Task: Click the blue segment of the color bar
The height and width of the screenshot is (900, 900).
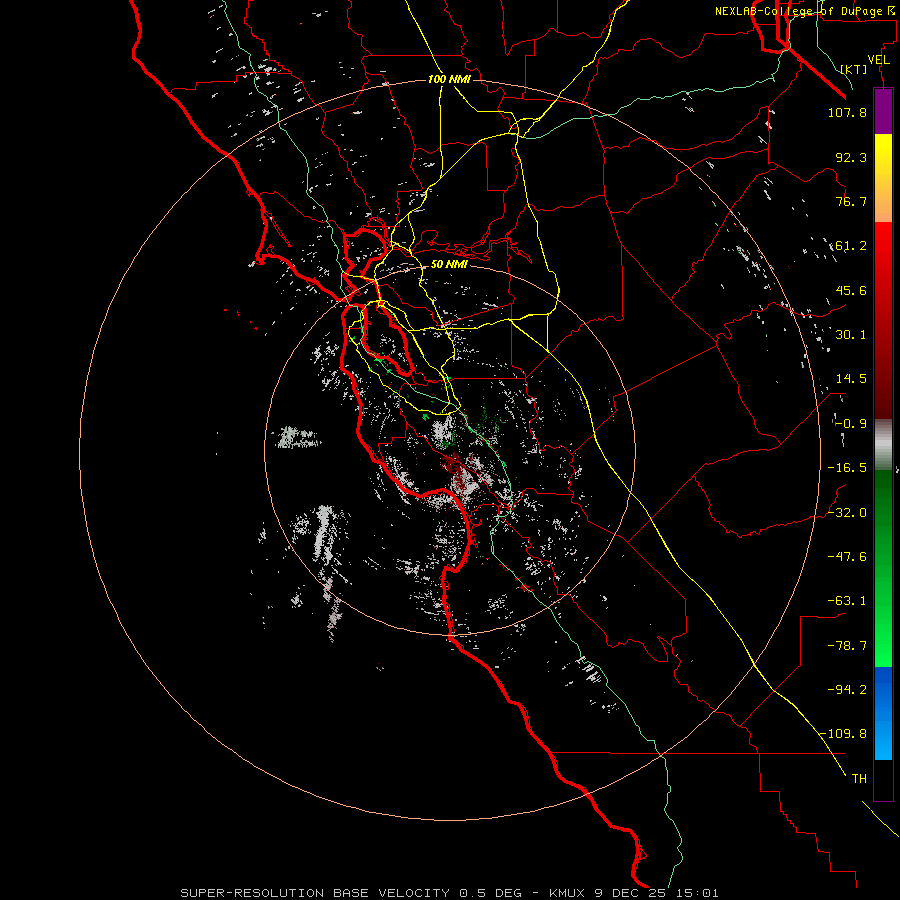Action: (883, 713)
